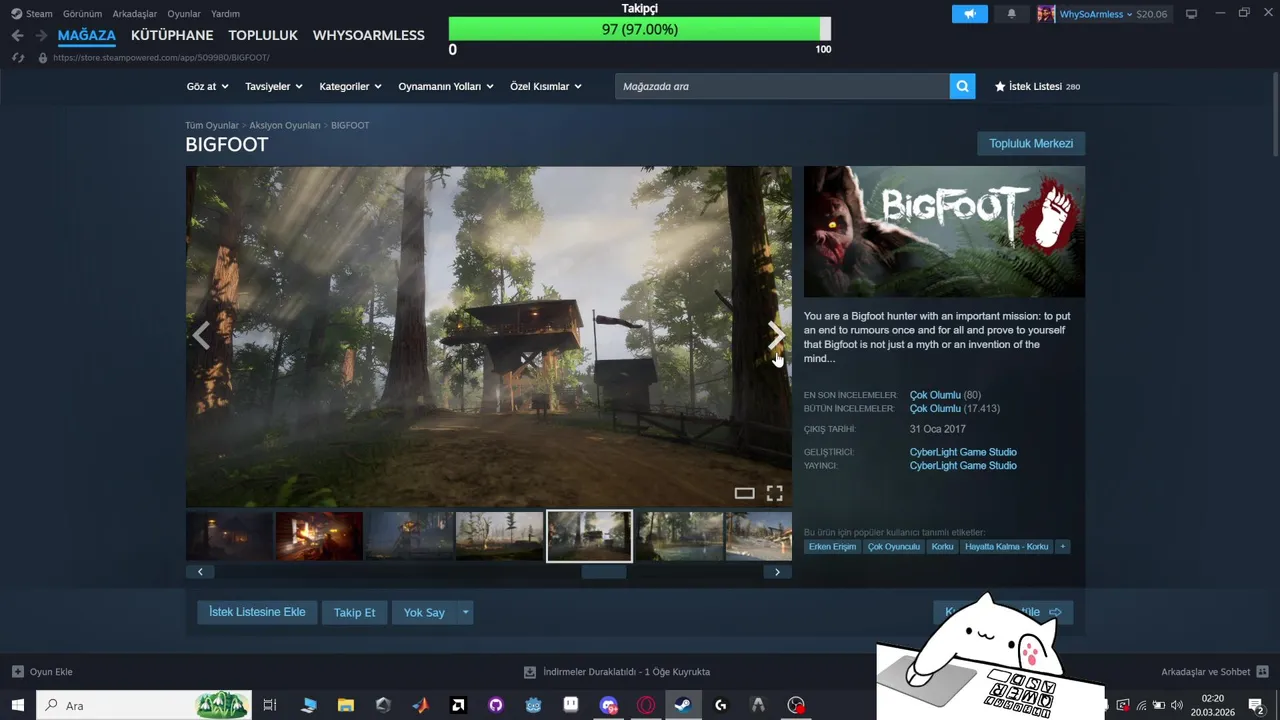Open the Görünüm menu

(82, 14)
